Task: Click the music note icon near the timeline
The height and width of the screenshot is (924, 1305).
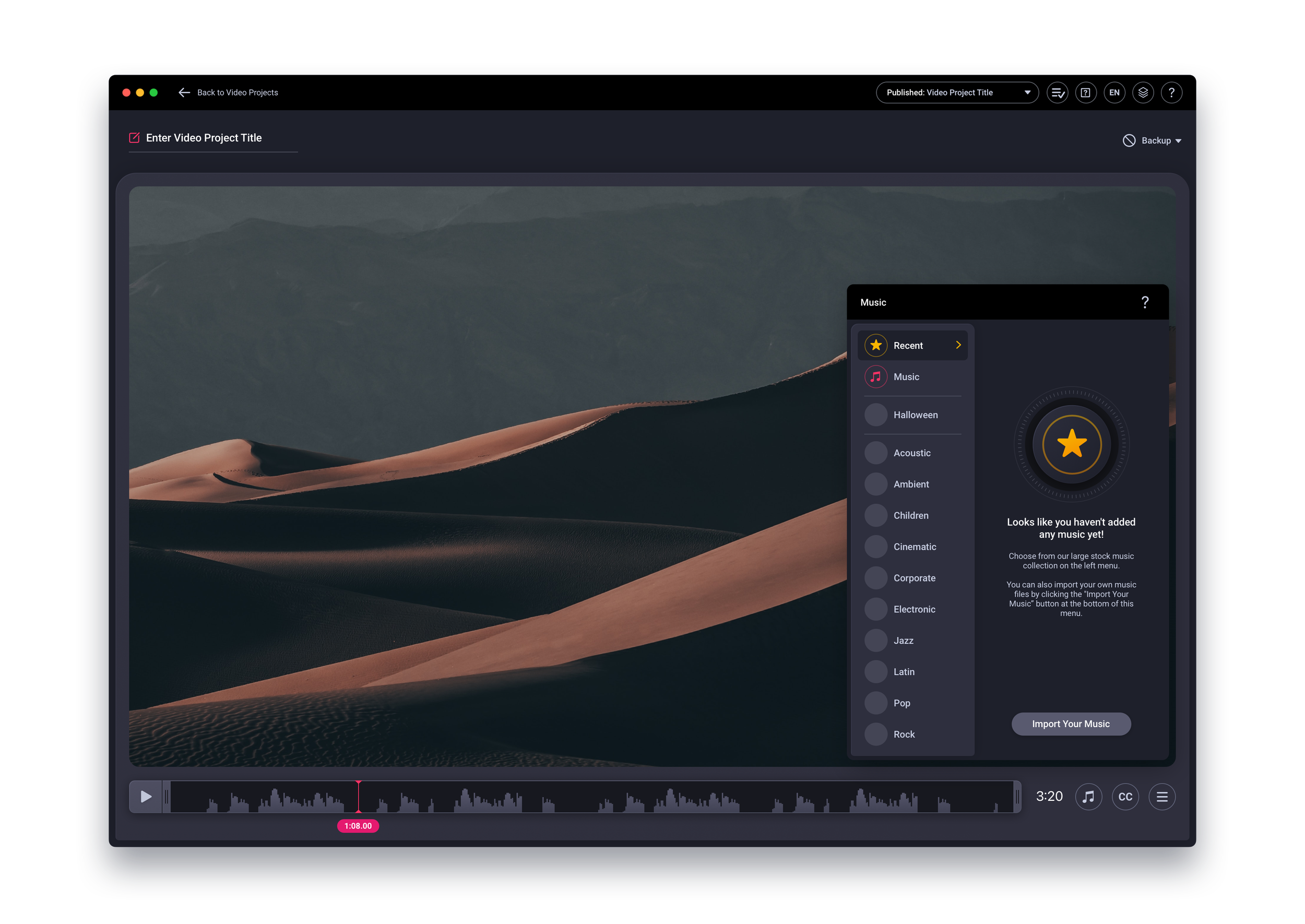Action: tap(1088, 797)
